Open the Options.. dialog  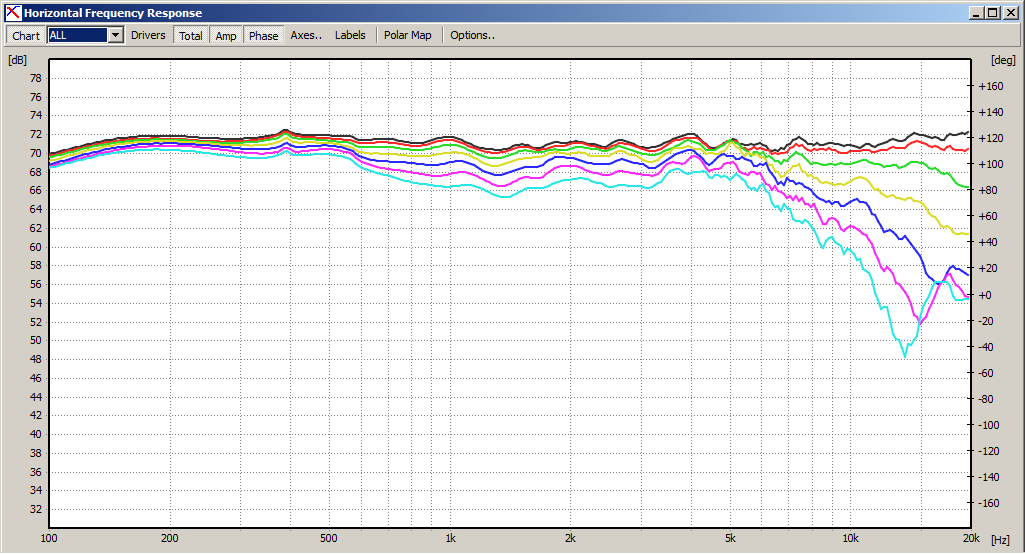[472, 35]
